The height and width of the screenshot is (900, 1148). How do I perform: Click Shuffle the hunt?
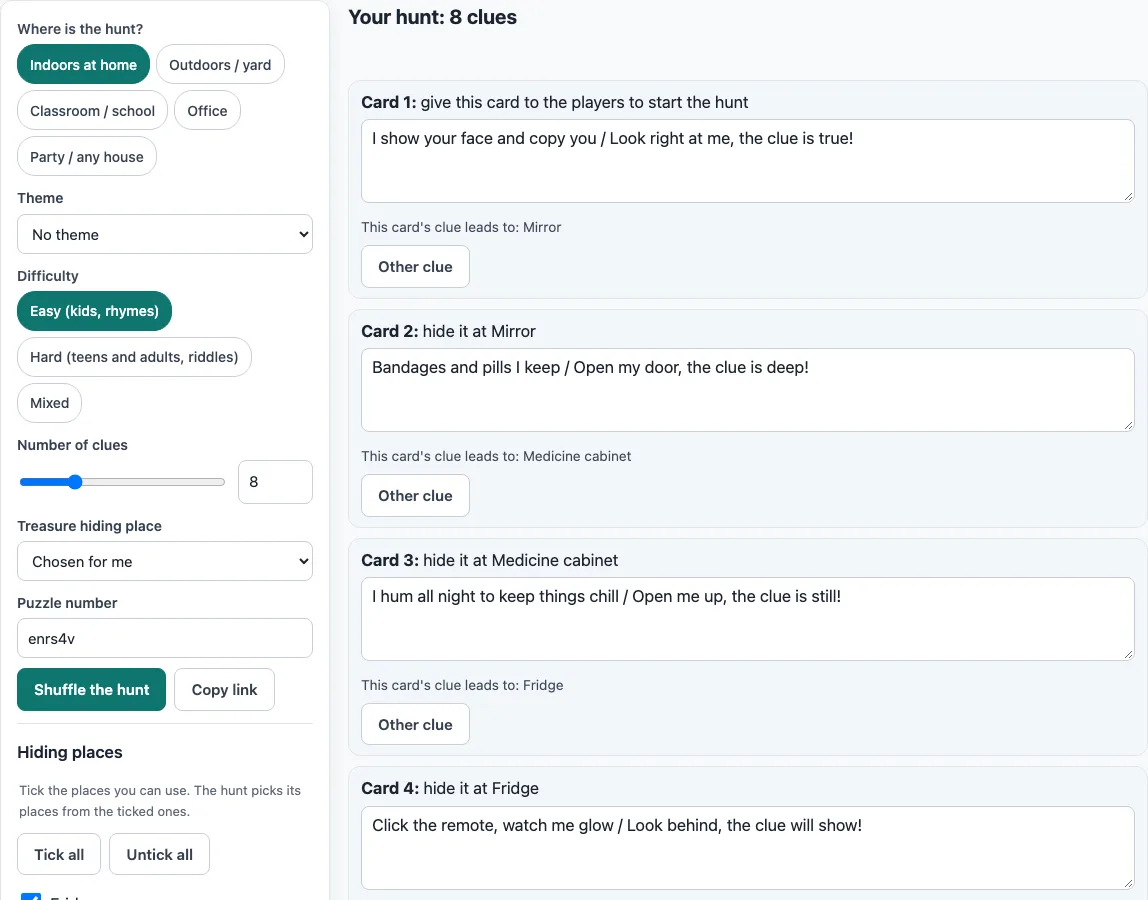click(92, 690)
